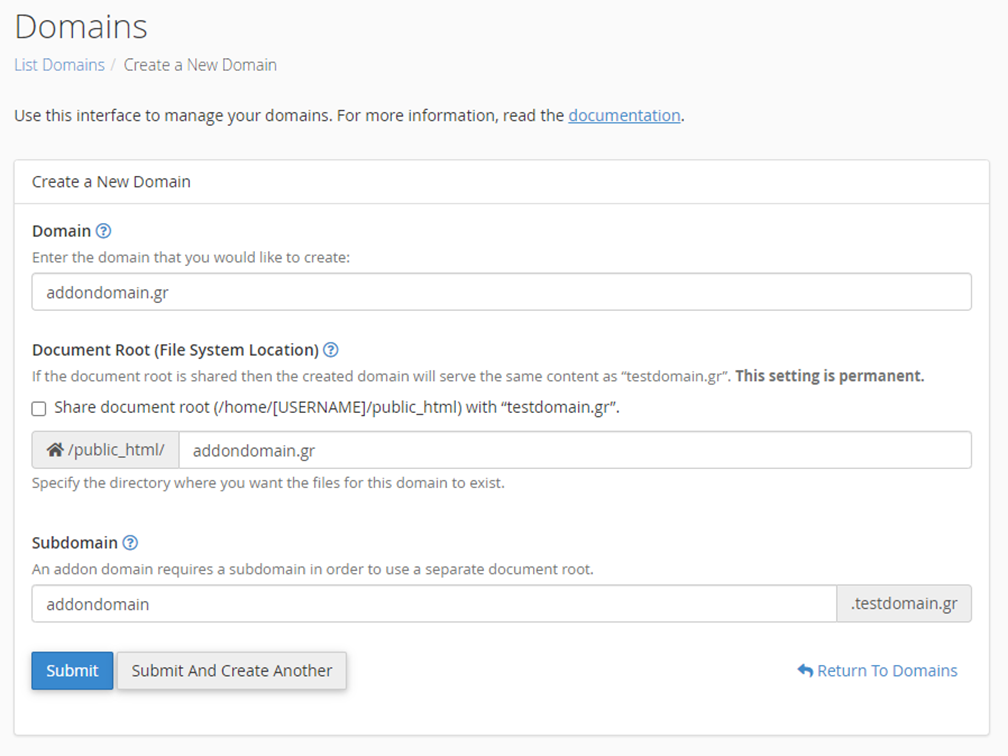This screenshot has width=1008, height=756.
Task: Click the Subdomain help question mark icon
Action: pyautogui.click(x=129, y=543)
